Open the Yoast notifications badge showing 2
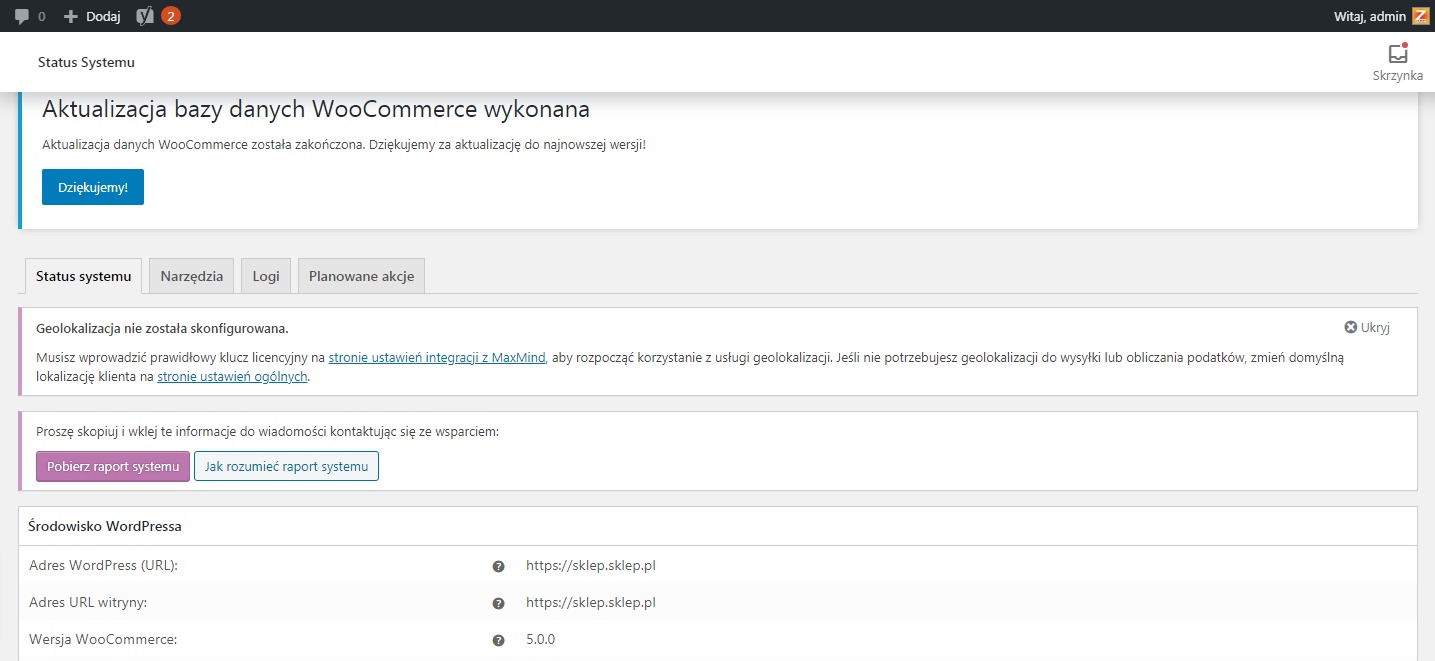Screen dimensions: 1435x661 tap(171, 16)
